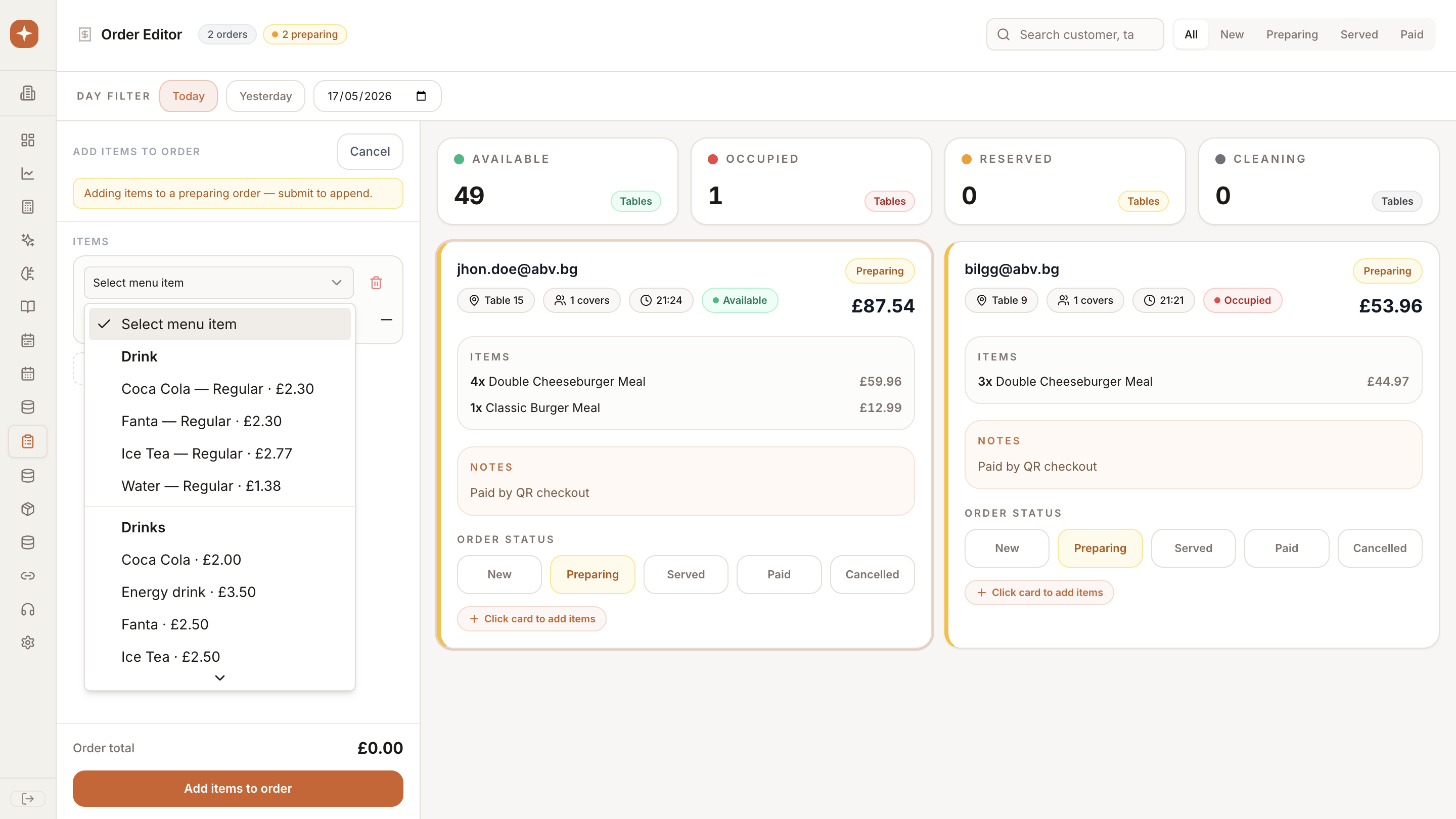This screenshot has width=1456, height=819.
Task: Open the headset support icon in sidebar
Action: pyautogui.click(x=28, y=609)
